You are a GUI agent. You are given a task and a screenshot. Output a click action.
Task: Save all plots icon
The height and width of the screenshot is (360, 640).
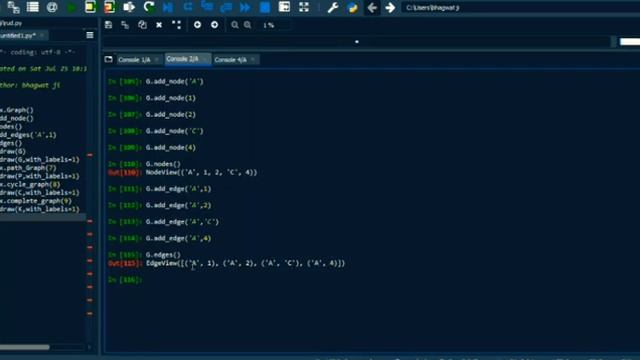pos(125,25)
